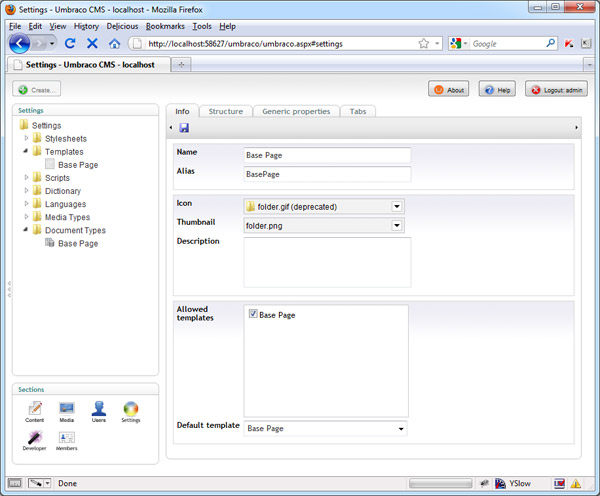Click the About button

(448, 90)
